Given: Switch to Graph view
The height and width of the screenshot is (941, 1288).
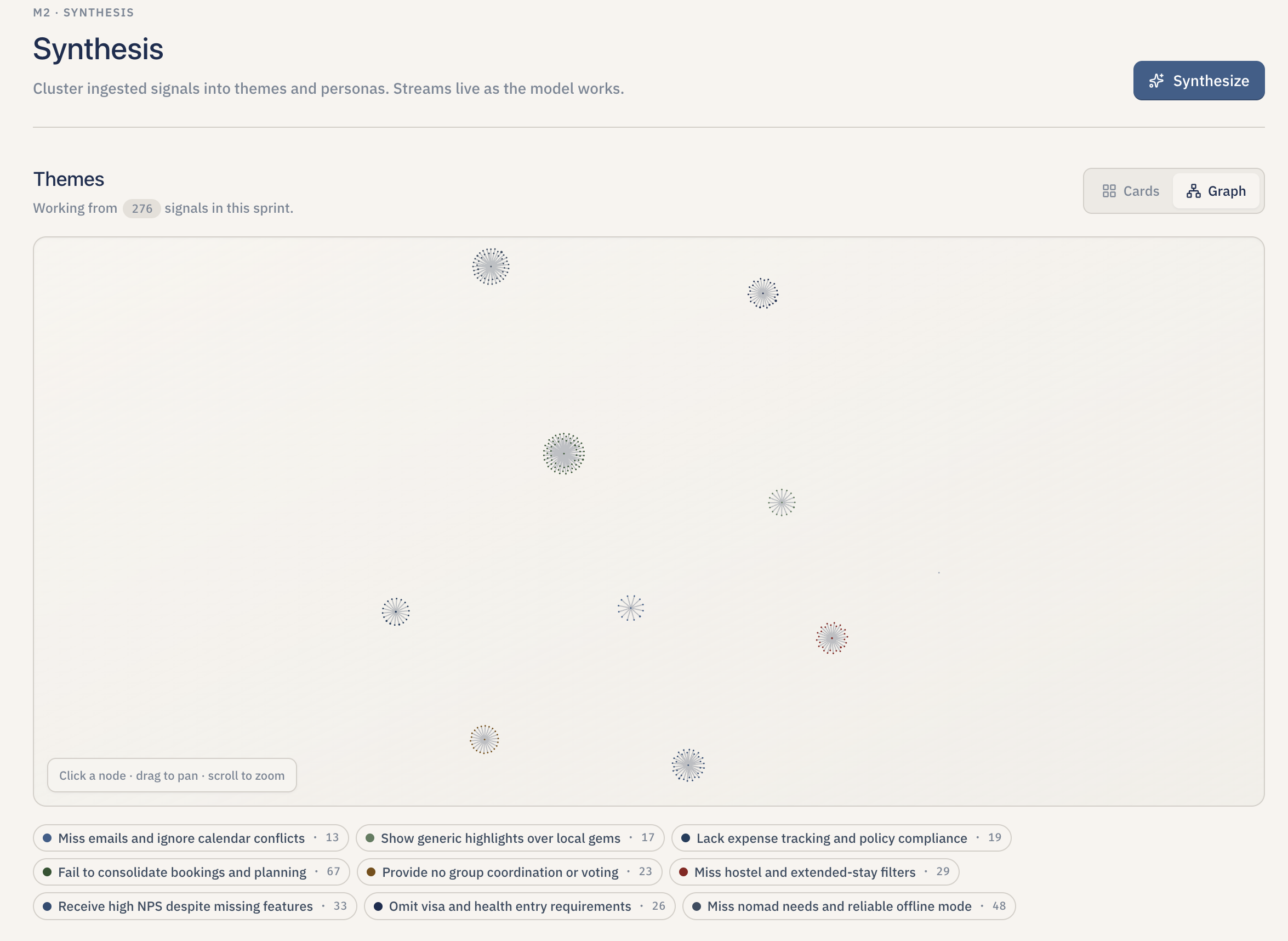Looking at the screenshot, I should 1216,191.
